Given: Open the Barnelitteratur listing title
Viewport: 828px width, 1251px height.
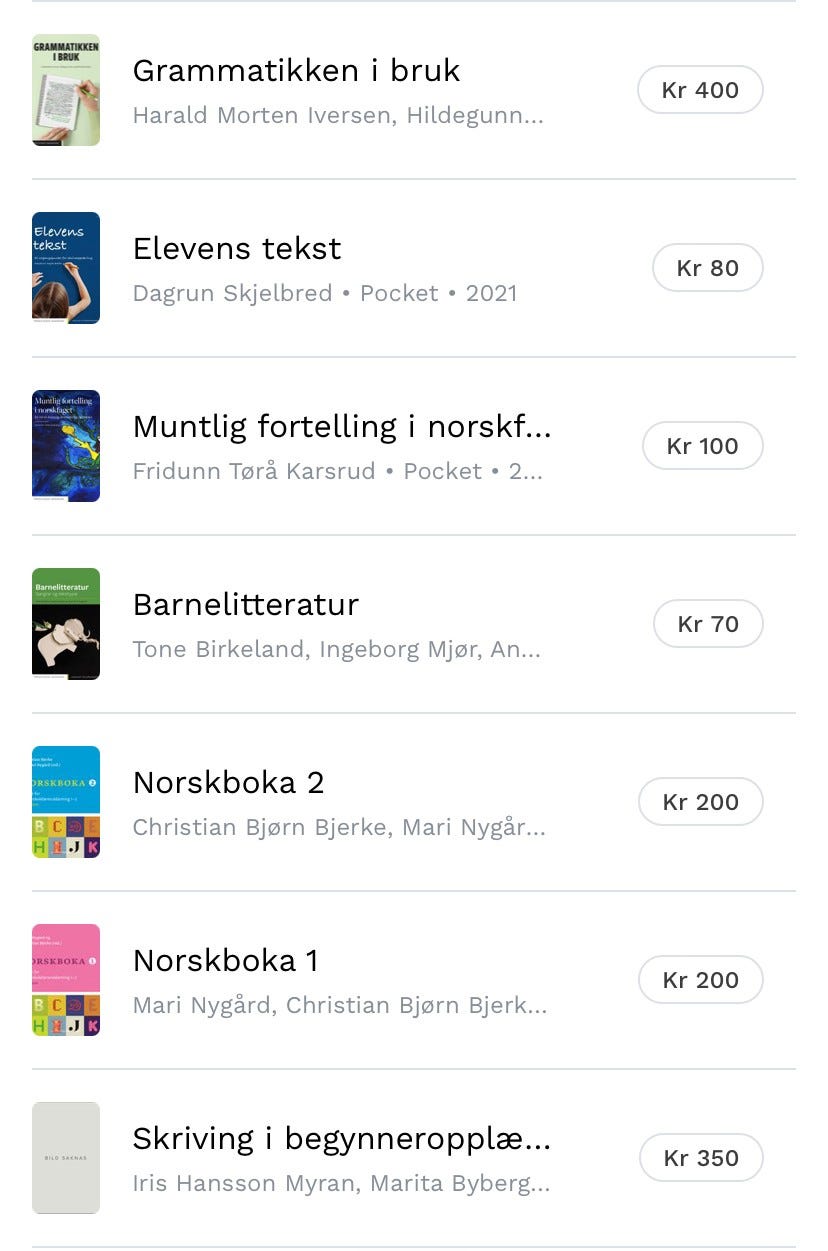Looking at the screenshot, I should tap(246, 604).
